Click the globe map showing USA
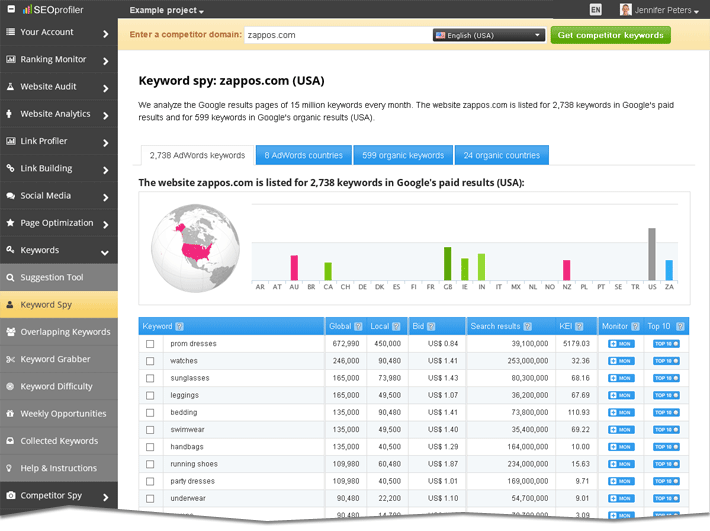Screen dimensions: 710x531 tap(195, 248)
